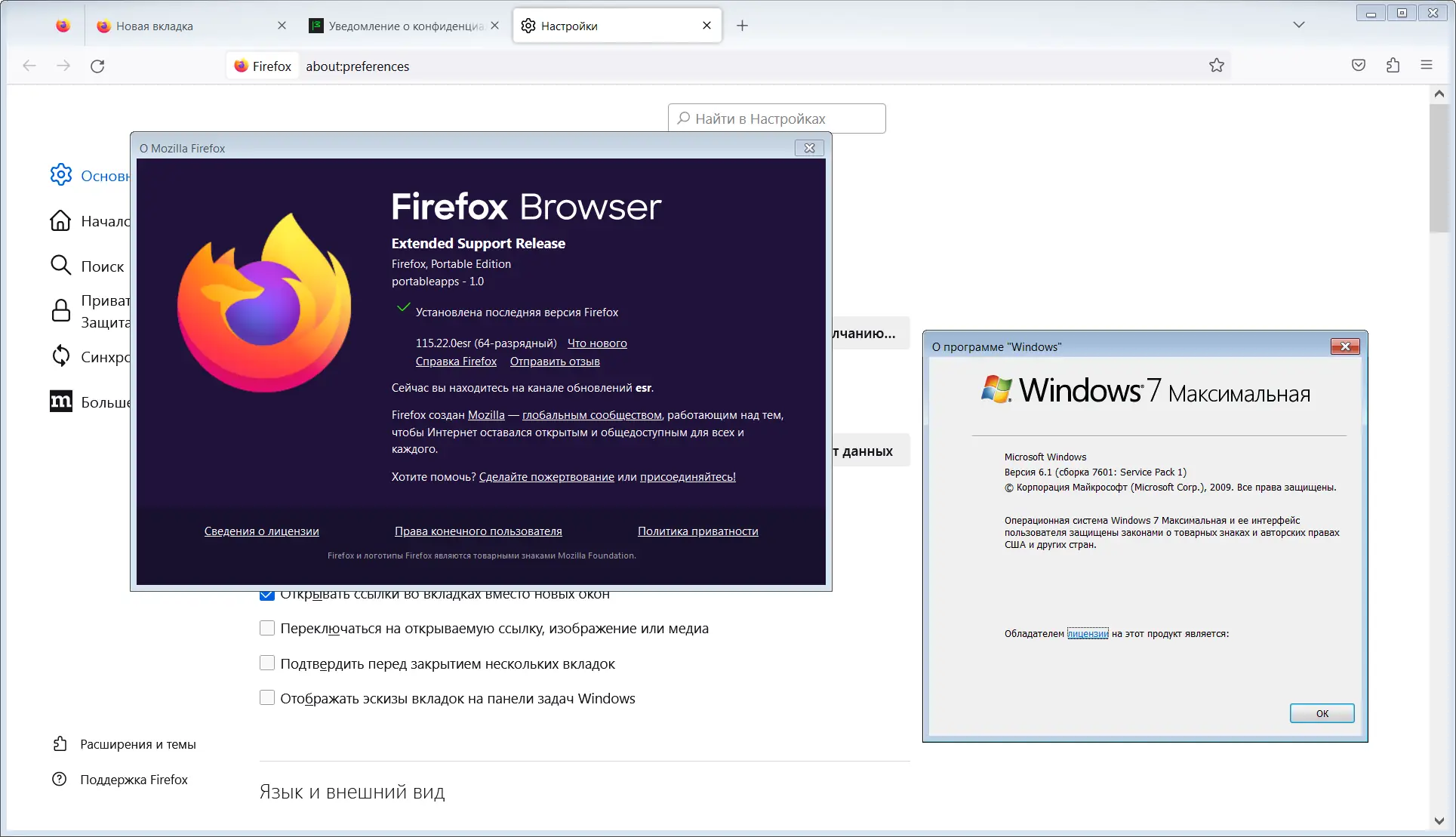Check Подтвердить перед закрытием нескольких вкладок
1456x837 pixels.
click(x=267, y=663)
